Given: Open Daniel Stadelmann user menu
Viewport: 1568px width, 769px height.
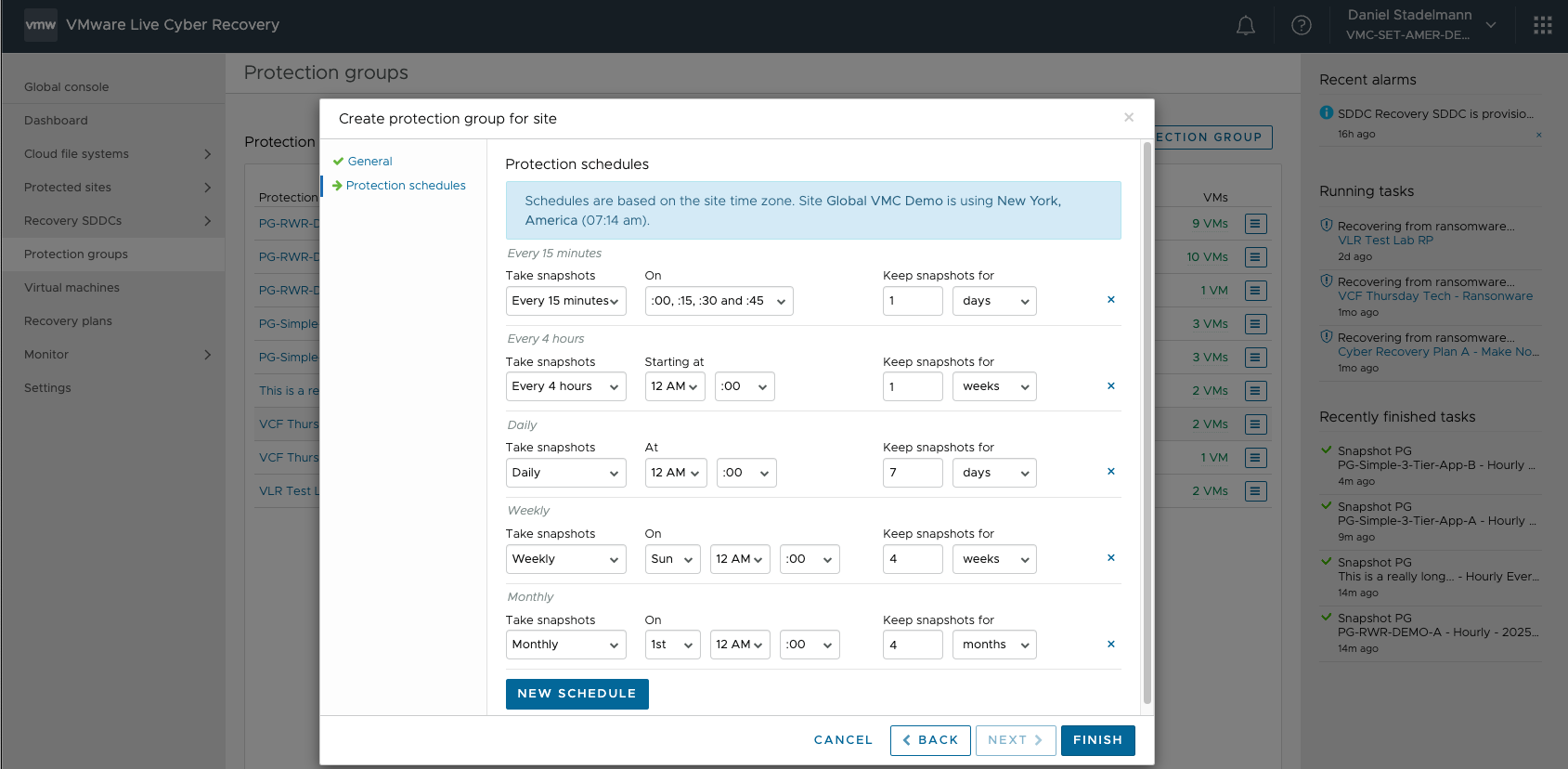Looking at the screenshot, I should [1420, 25].
